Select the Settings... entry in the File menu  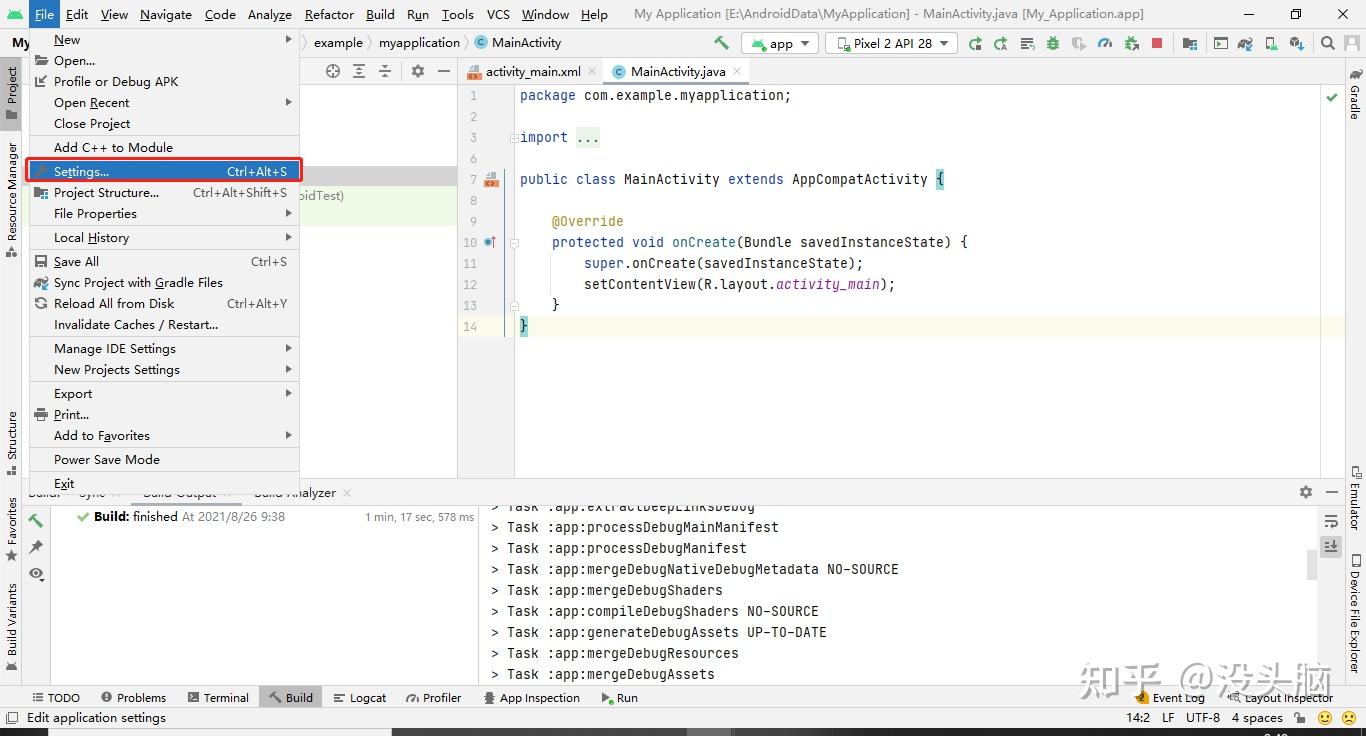80,171
